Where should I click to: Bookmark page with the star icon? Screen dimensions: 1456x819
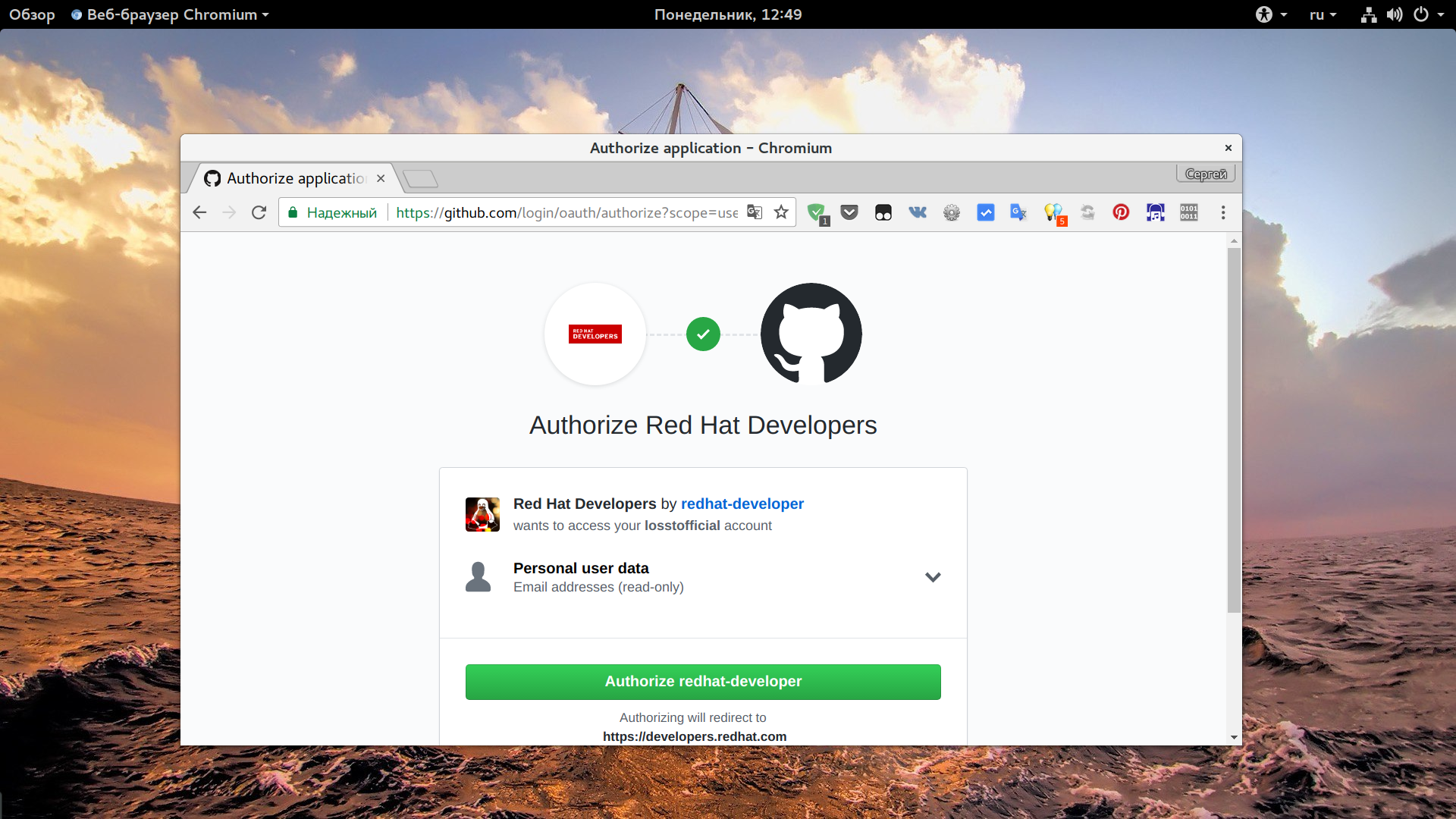click(x=781, y=212)
